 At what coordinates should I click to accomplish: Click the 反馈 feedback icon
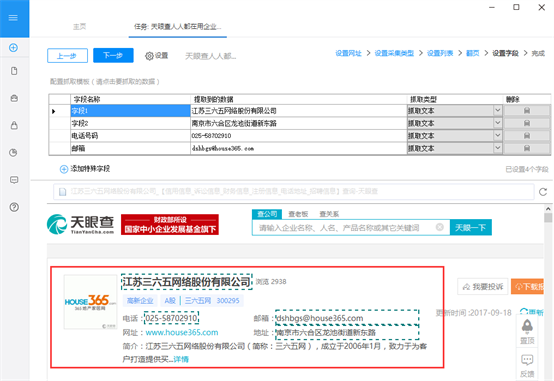(527, 366)
